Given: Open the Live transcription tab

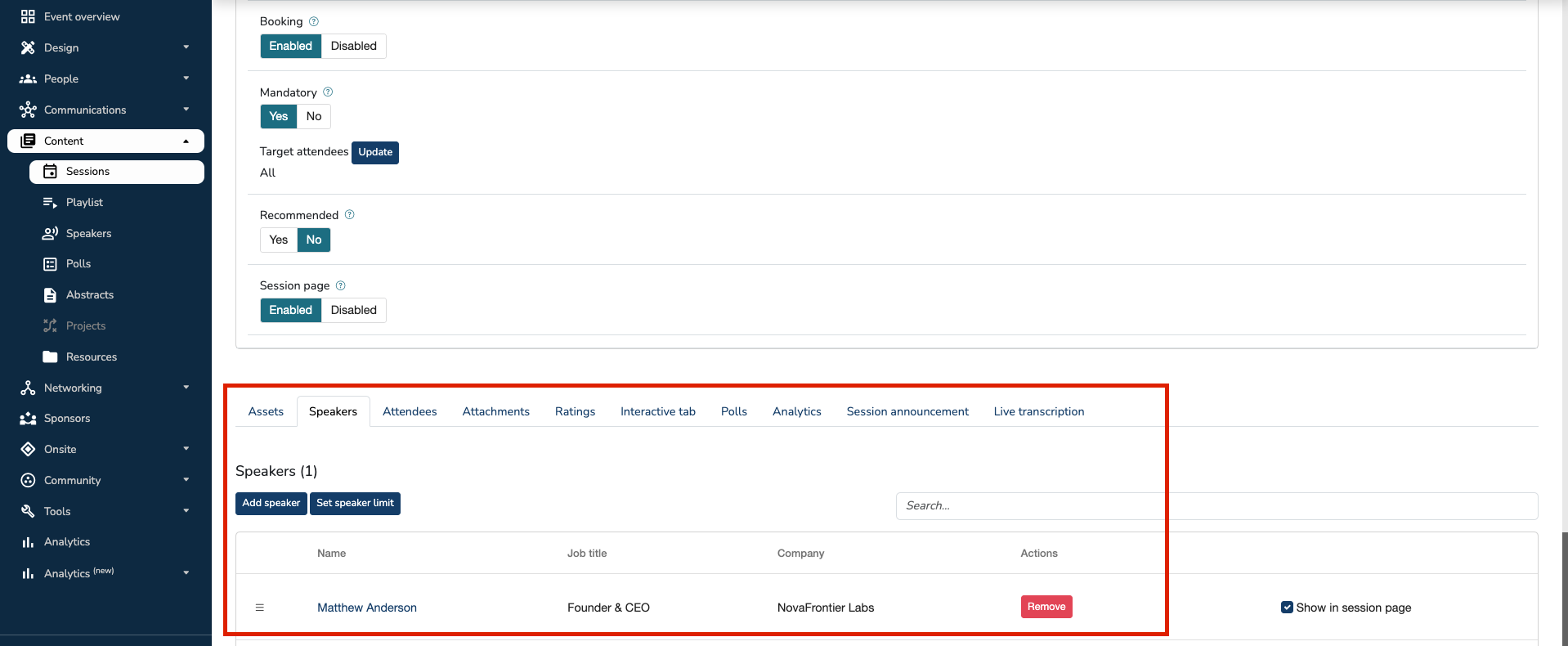Looking at the screenshot, I should (x=1038, y=411).
